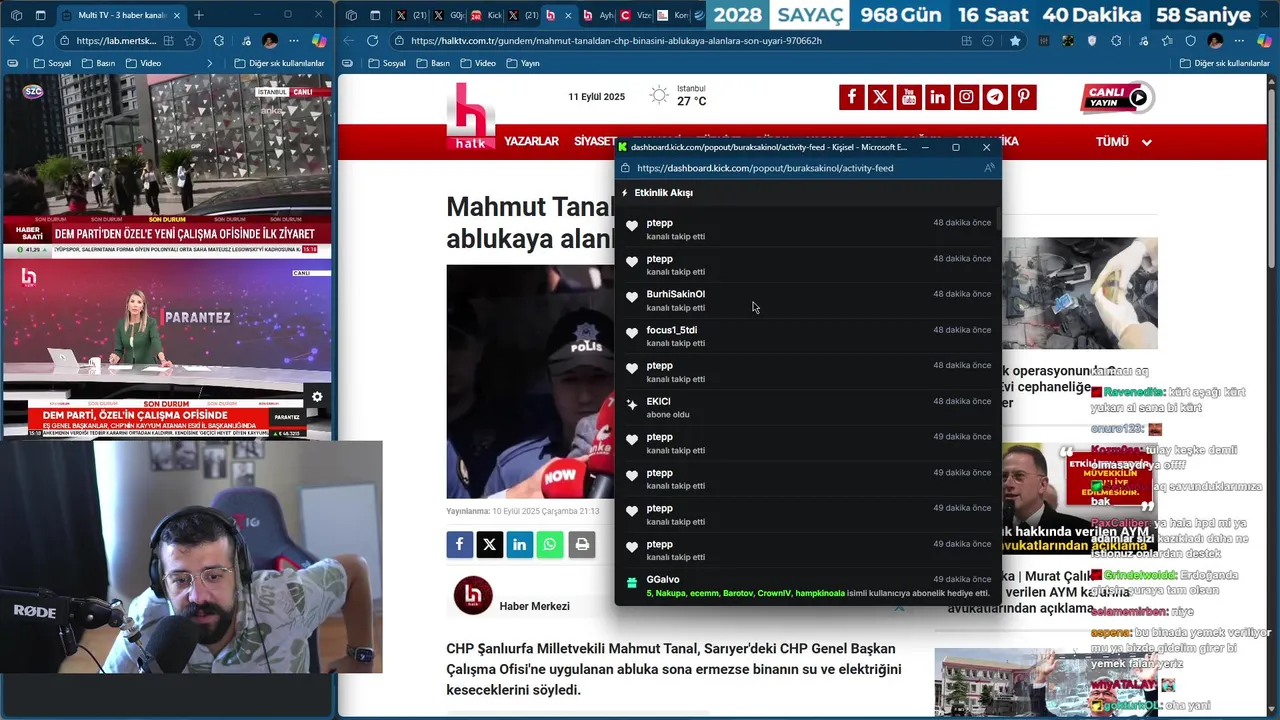Open Halk TV Pinterest icon in header

1024,97
